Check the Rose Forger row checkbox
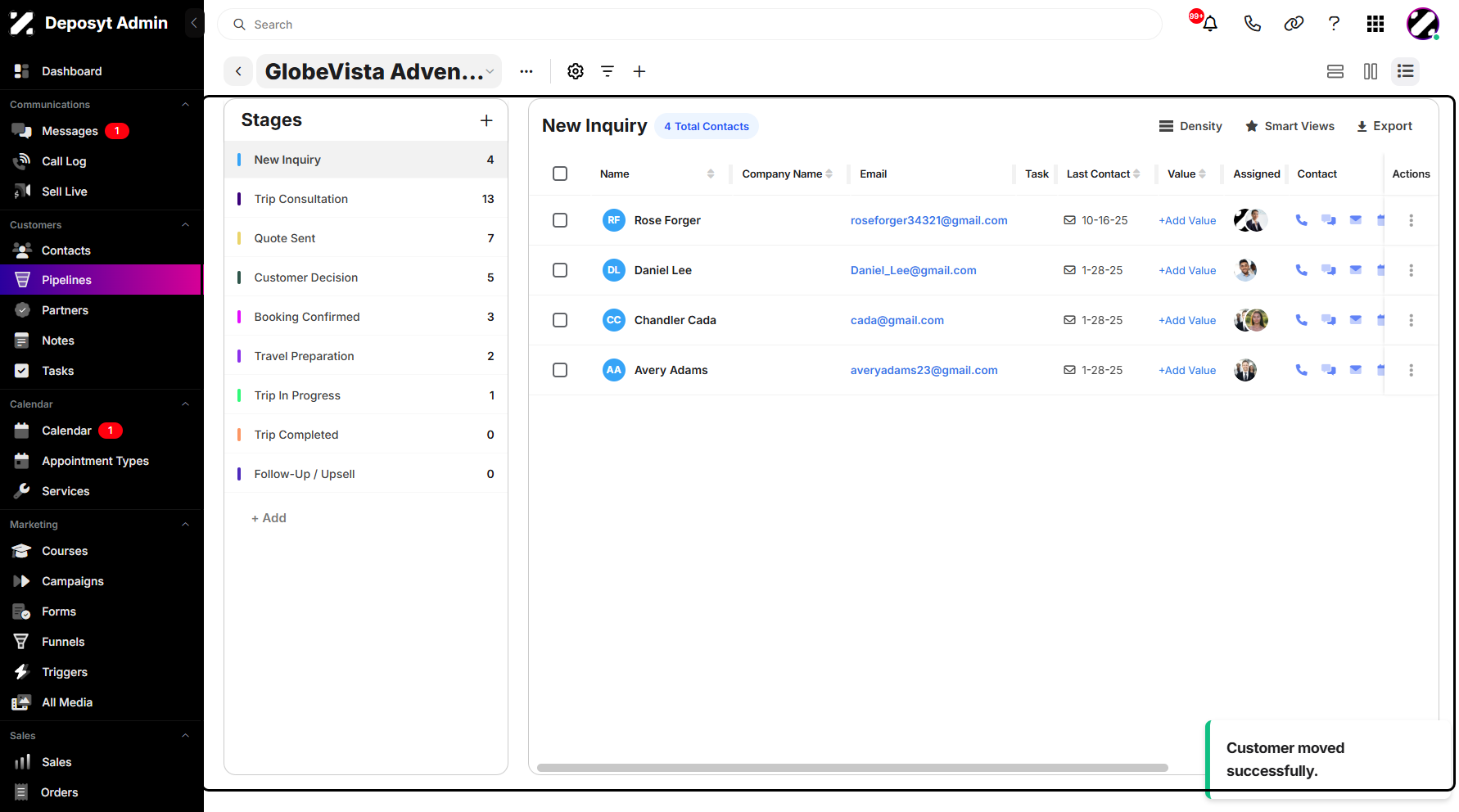 point(560,220)
